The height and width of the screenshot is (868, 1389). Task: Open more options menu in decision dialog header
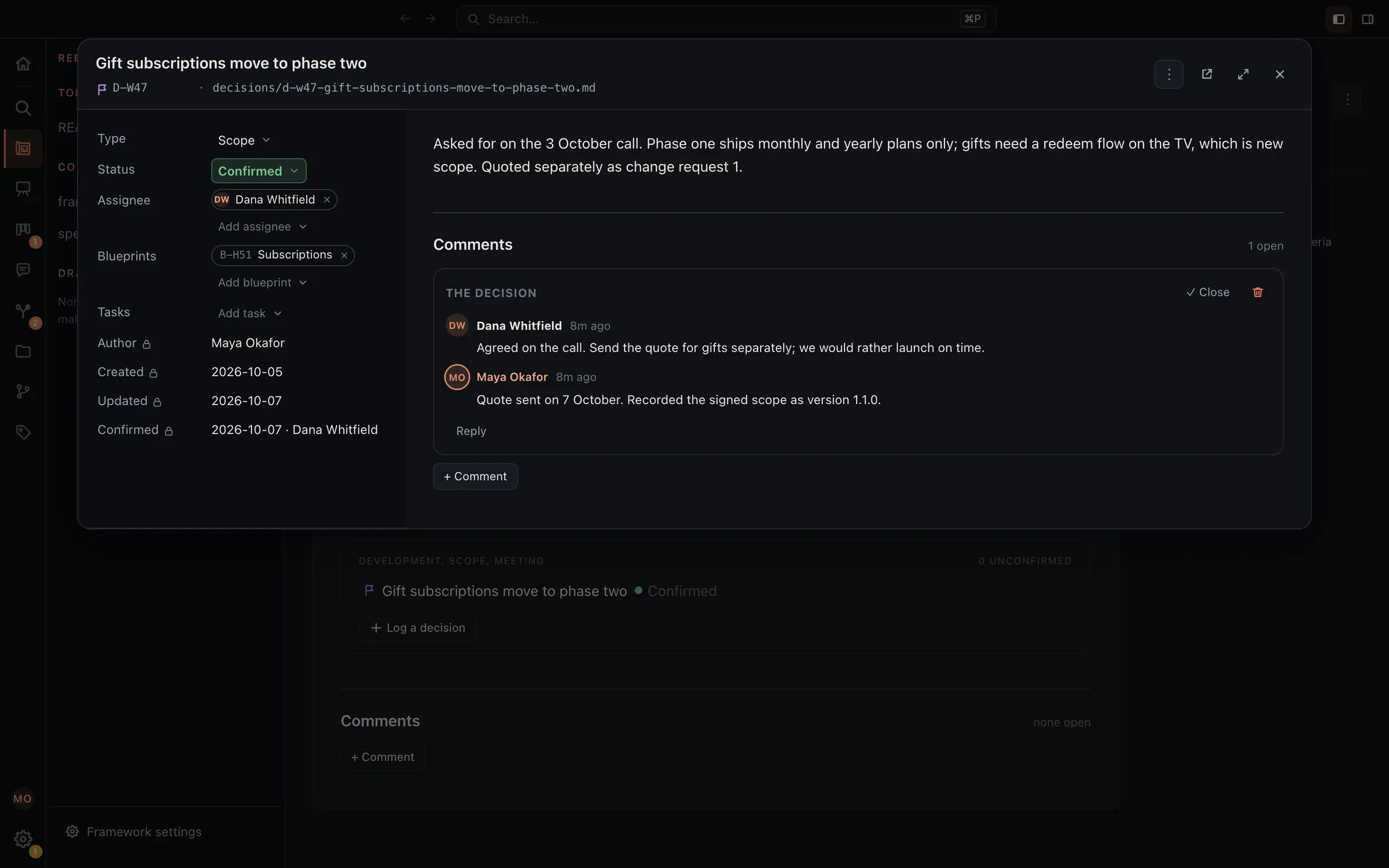[1168, 74]
